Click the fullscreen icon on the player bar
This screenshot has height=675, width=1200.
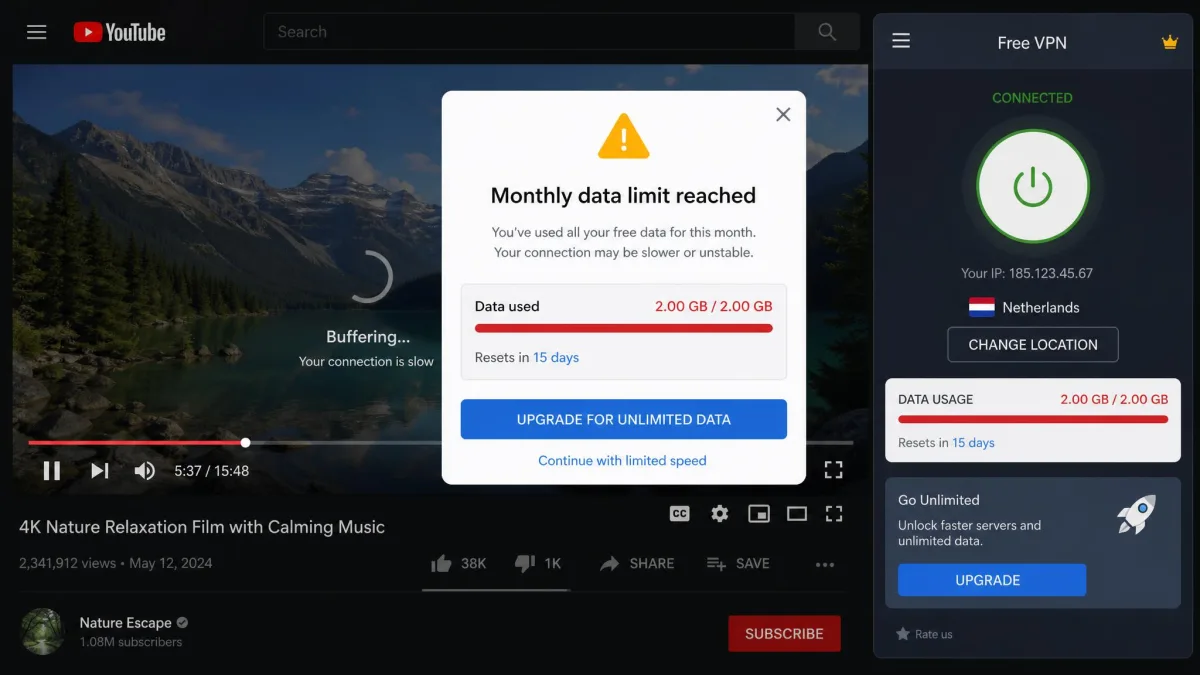coord(833,470)
